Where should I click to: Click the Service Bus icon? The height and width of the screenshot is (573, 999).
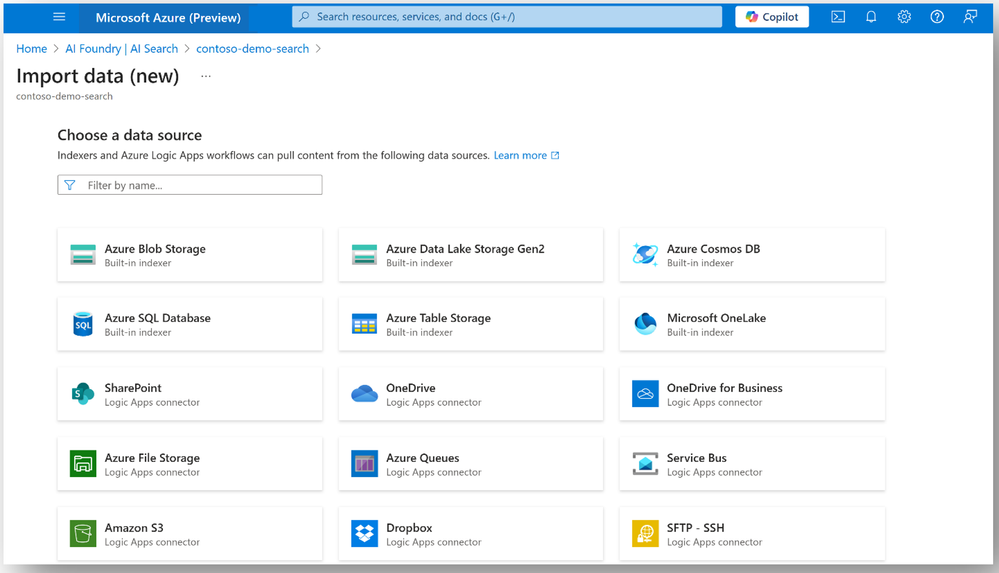[645, 464]
